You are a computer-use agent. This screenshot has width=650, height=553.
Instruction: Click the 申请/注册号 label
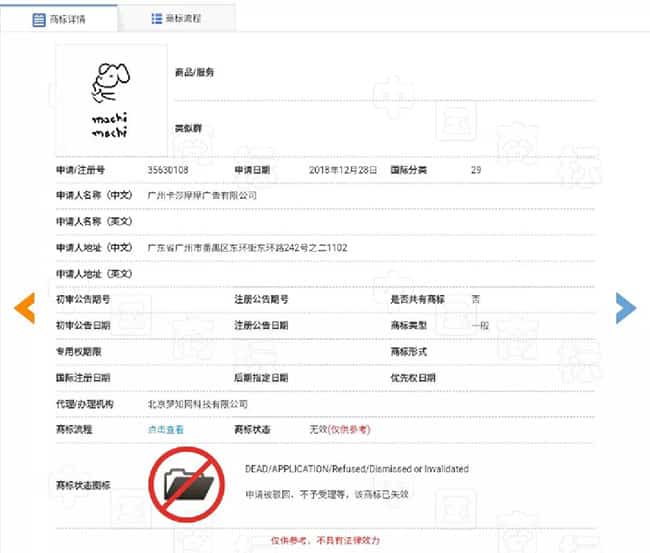click(x=80, y=170)
